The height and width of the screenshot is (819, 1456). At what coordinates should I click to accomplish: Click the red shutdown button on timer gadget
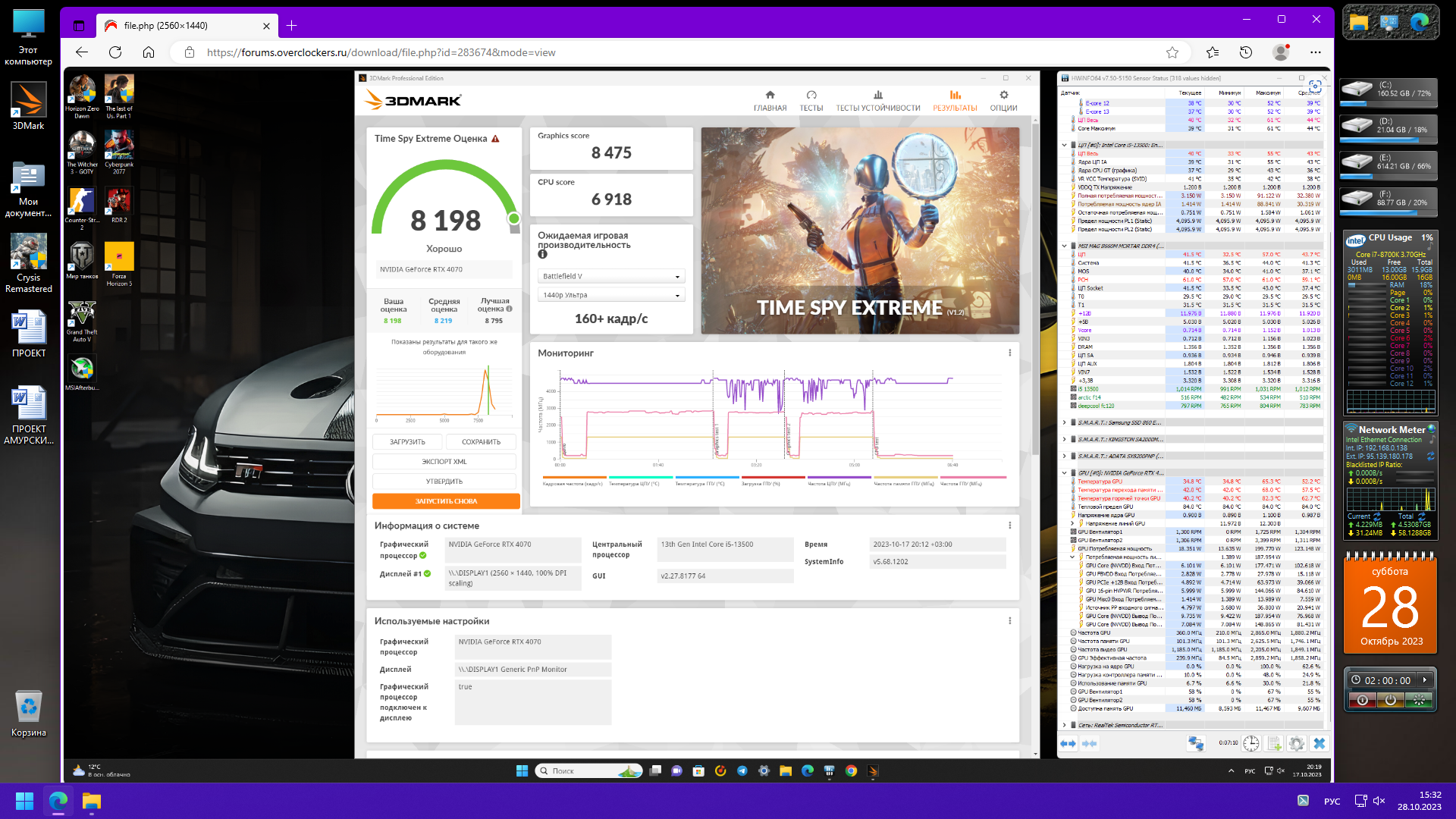click(1363, 700)
